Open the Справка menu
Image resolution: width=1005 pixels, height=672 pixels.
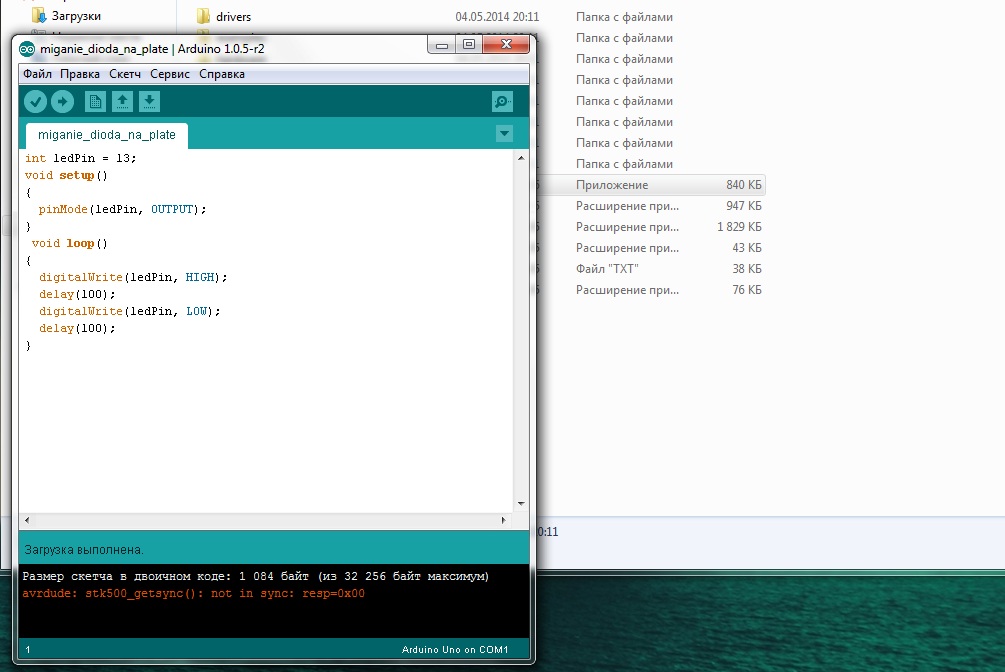coord(221,73)
